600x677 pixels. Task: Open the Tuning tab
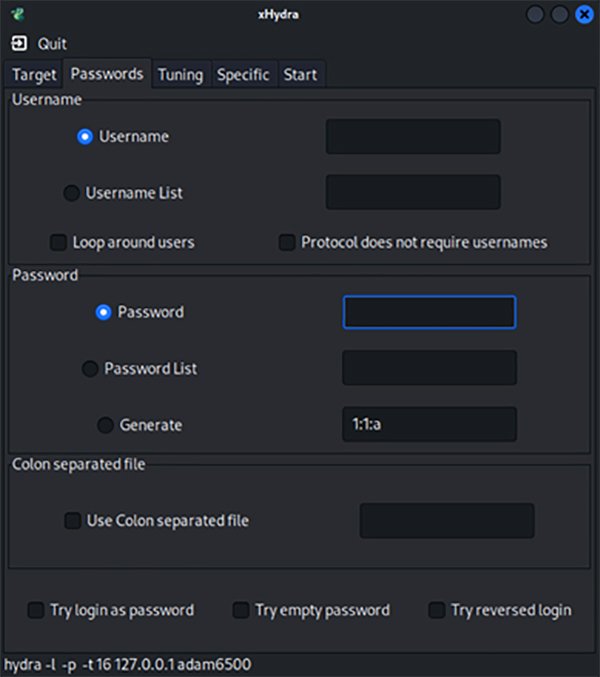[180, 75]
